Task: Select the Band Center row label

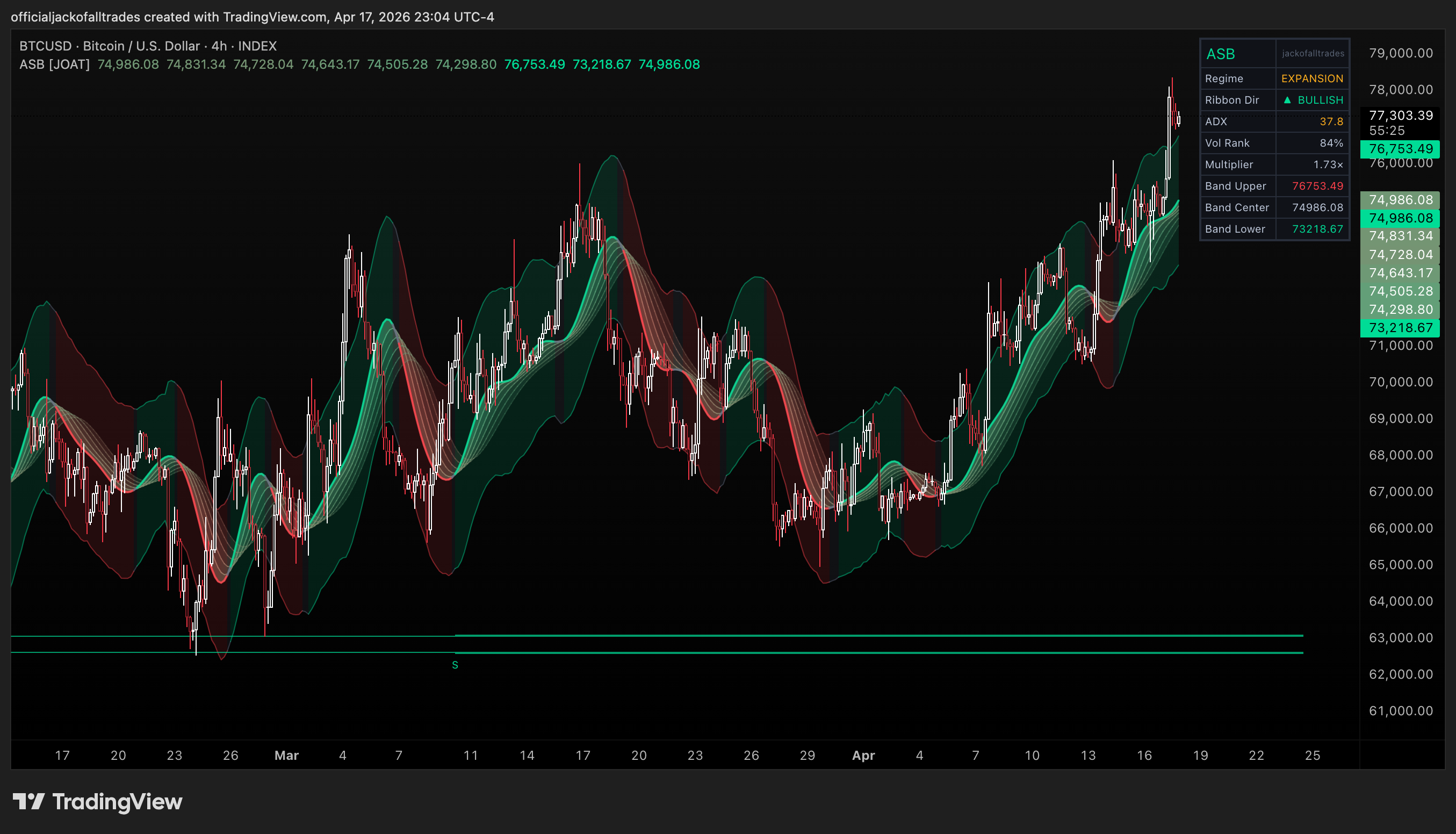Action: [x=1237, y=207]
